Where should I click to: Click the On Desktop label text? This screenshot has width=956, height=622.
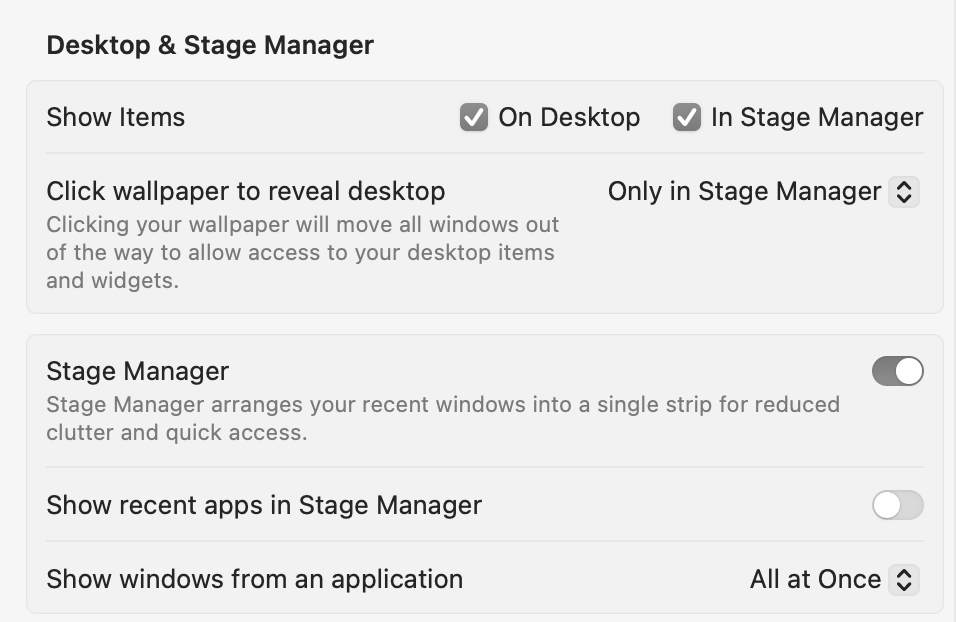coord(569,117)
